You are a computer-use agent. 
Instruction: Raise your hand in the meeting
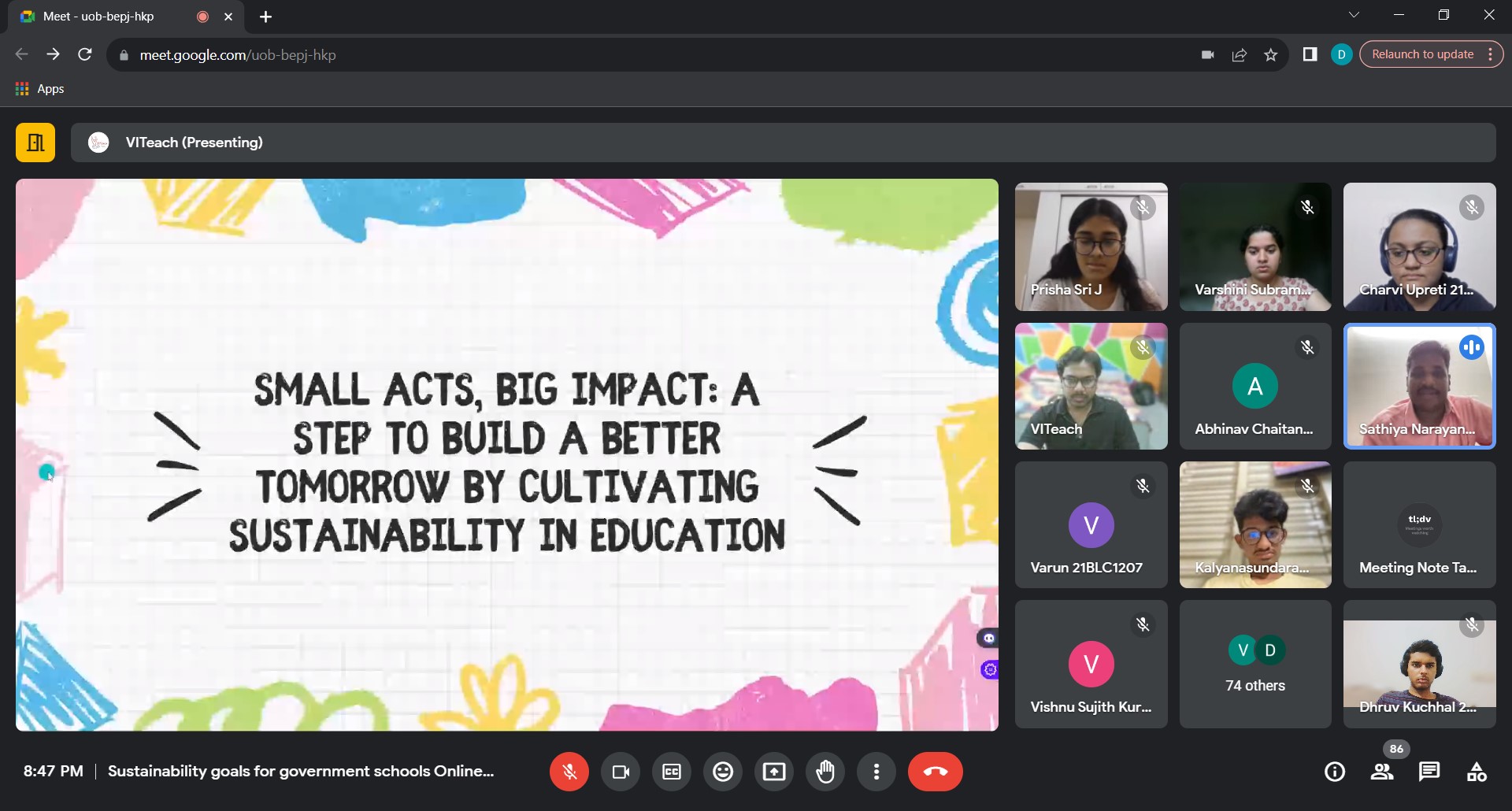(825, 772)
